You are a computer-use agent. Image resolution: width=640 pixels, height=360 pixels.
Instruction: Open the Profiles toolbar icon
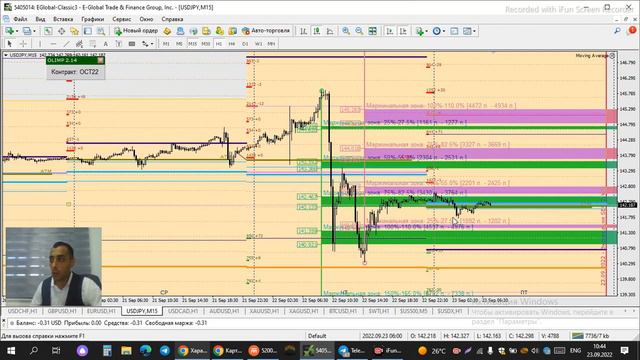(27, 31)
